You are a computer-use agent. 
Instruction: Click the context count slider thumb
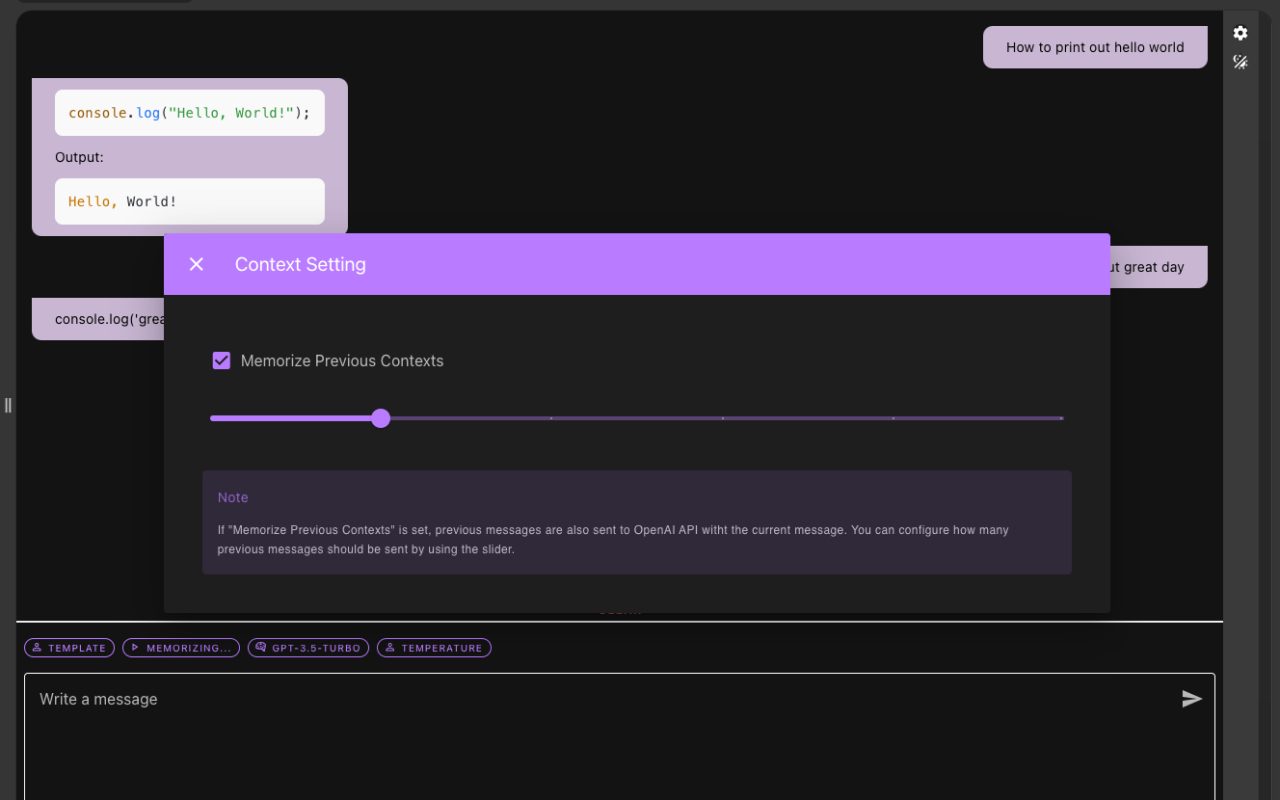pyautogui.click(x=380, y=418)
